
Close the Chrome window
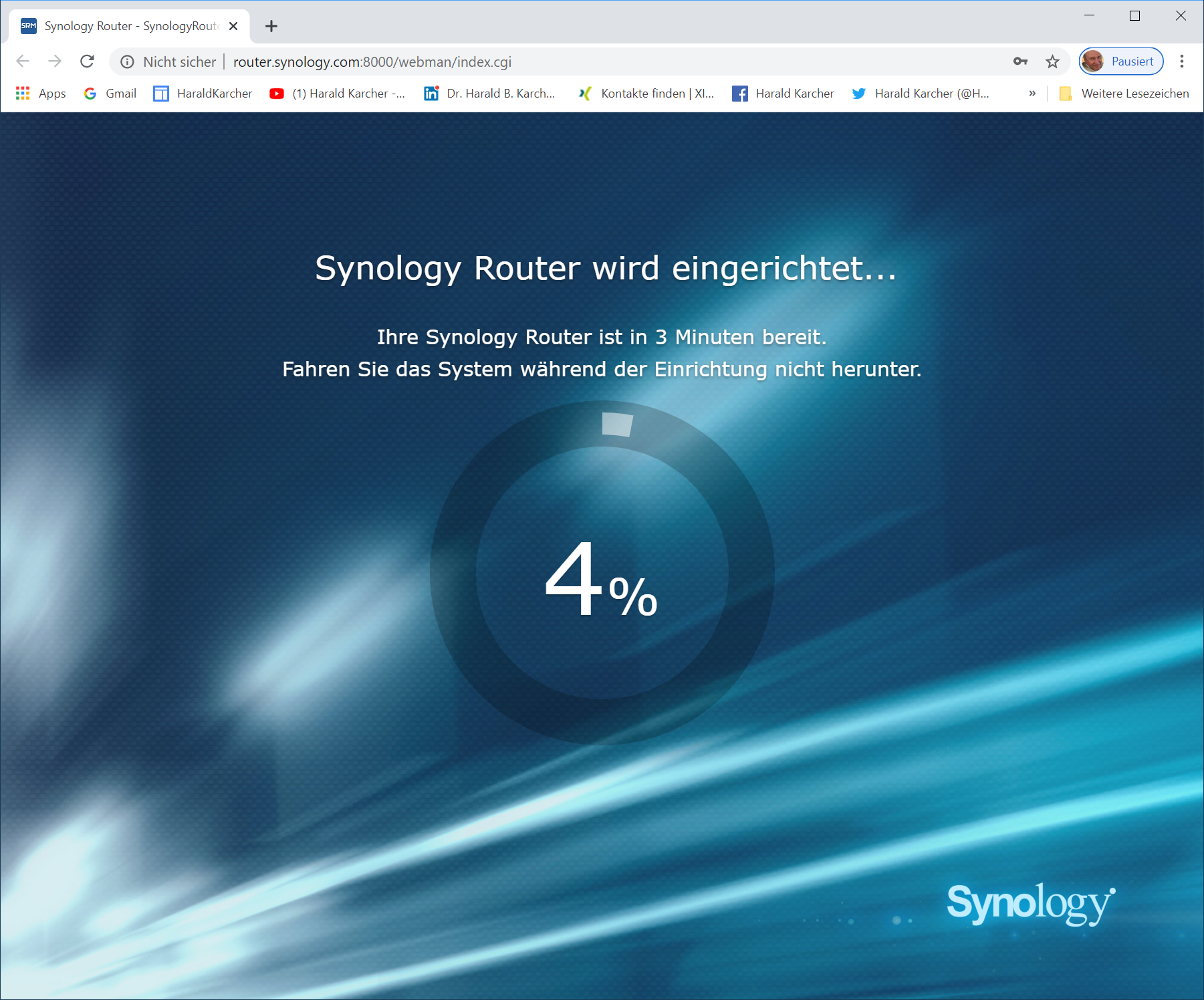coord(1181,15)
